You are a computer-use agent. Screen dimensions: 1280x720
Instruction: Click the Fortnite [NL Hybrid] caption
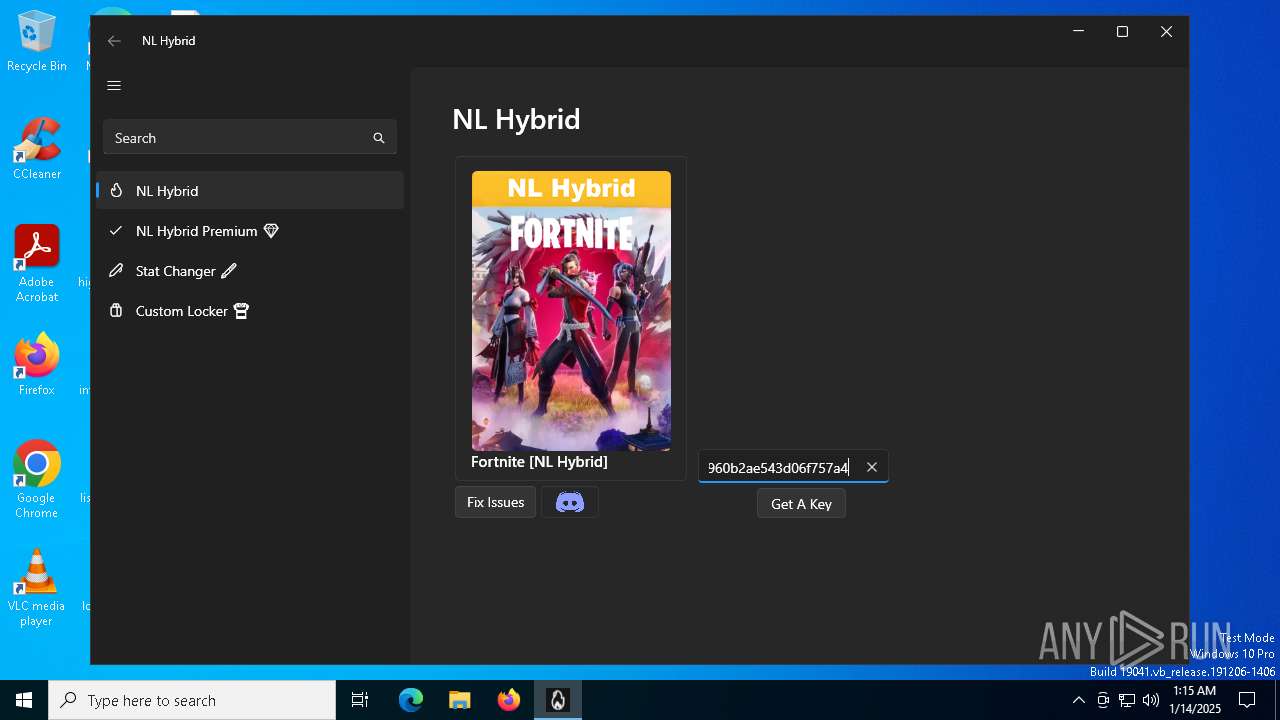(539, 462)
